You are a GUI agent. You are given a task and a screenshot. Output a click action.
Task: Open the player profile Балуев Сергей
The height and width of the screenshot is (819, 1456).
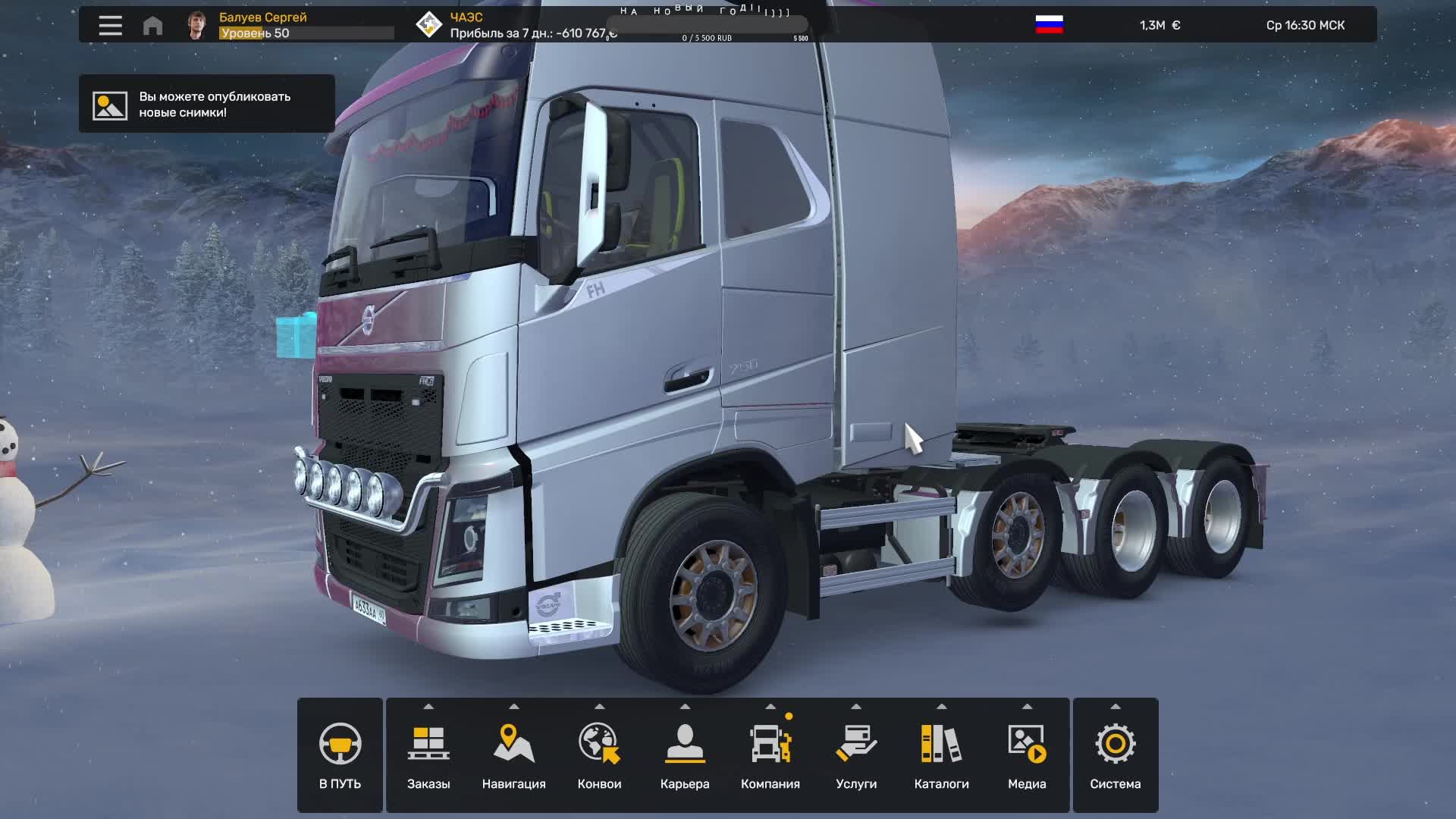pos(262,17)
